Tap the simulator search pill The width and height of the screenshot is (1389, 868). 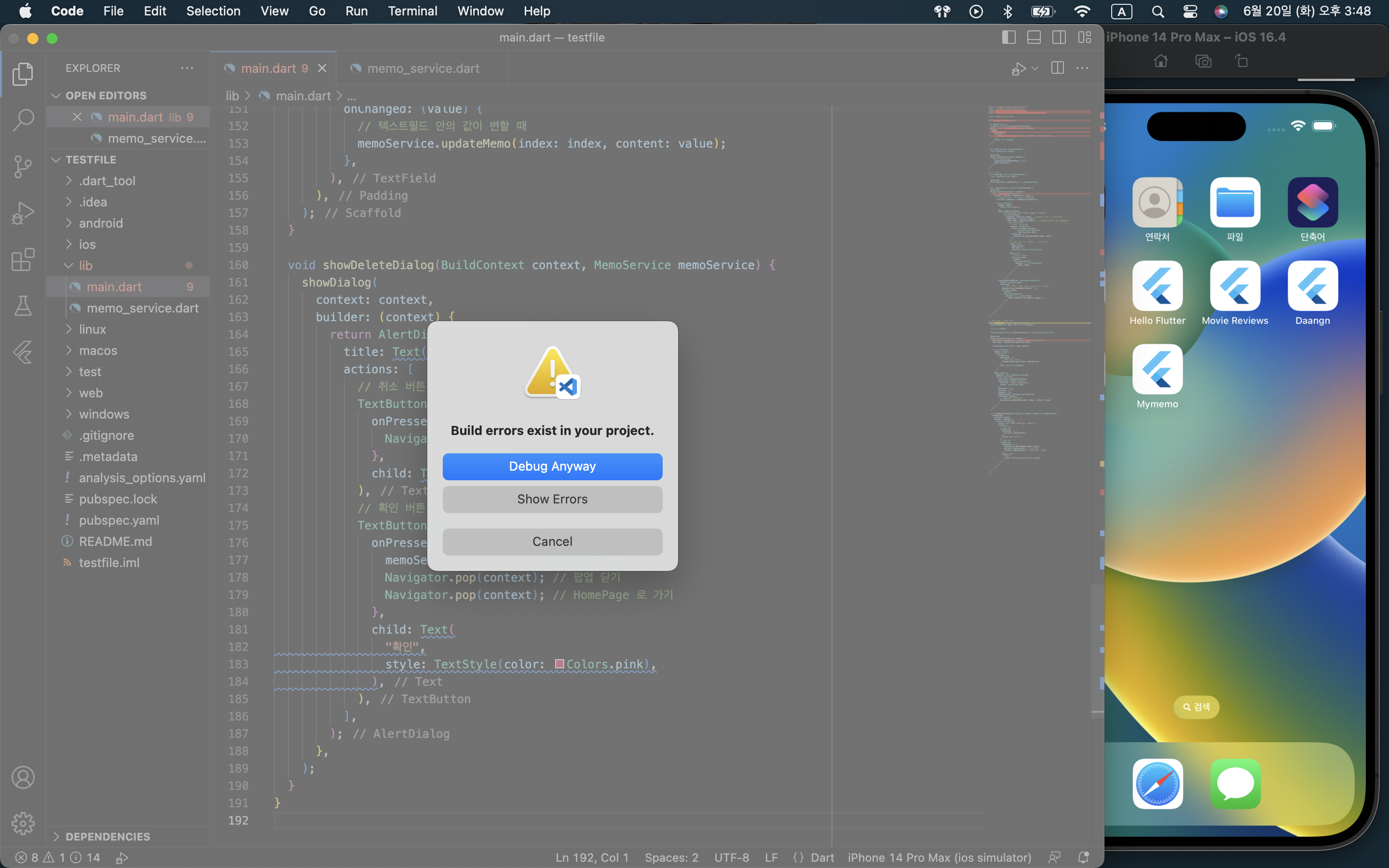click(x=1196, y=706)
